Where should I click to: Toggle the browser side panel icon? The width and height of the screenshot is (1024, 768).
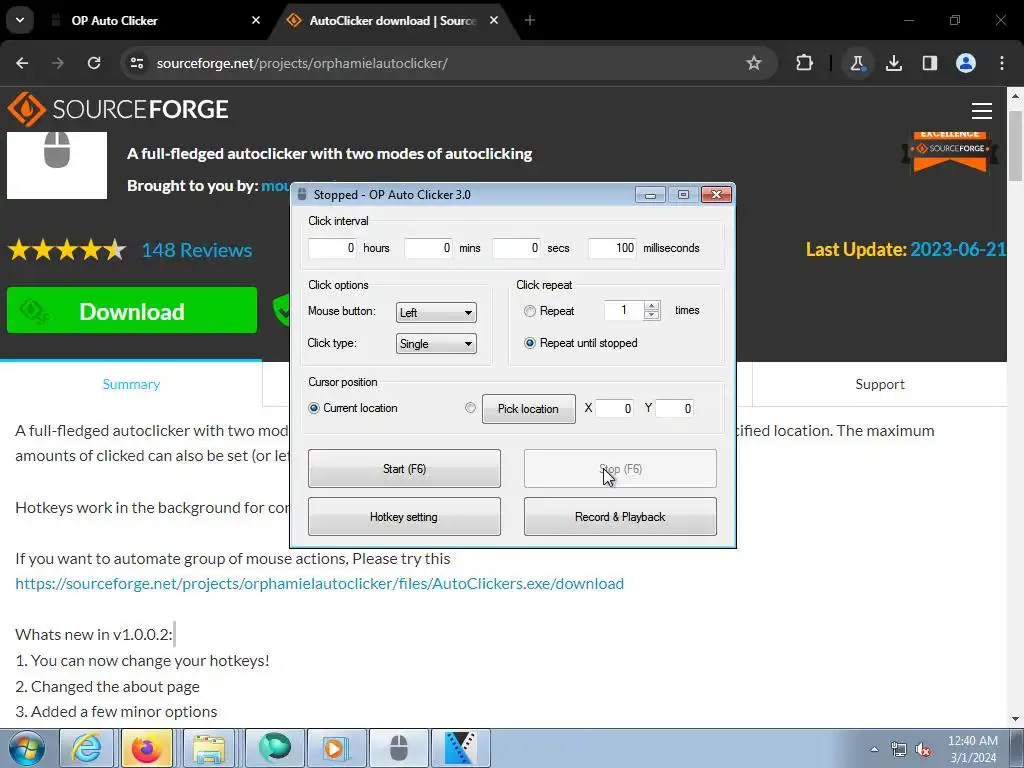(x=929, y=63)
